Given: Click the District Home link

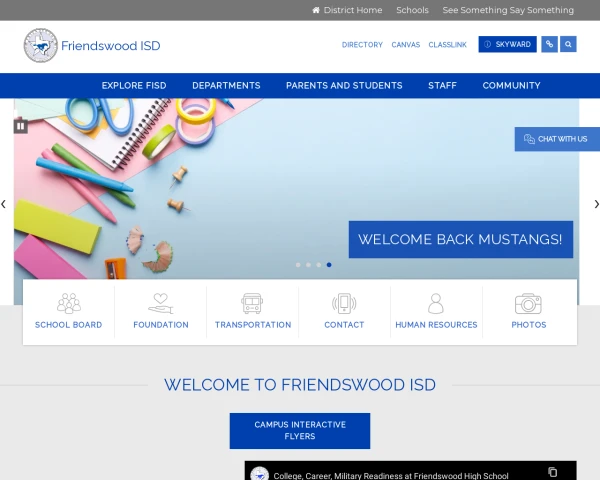Looking at the screenshot, I should point(353,10).
